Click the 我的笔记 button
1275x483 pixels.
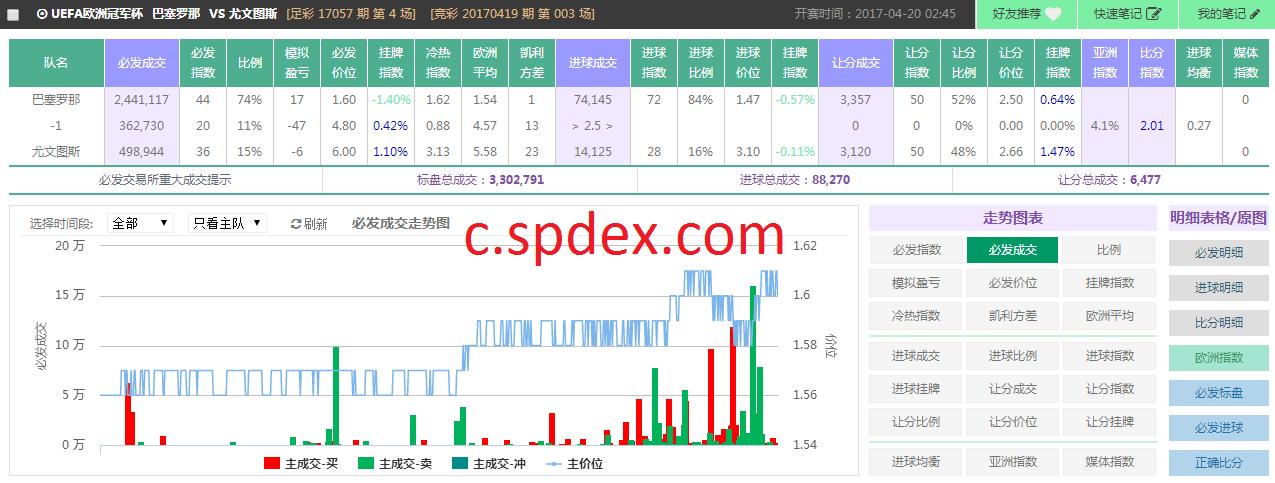click(1228, 14)
